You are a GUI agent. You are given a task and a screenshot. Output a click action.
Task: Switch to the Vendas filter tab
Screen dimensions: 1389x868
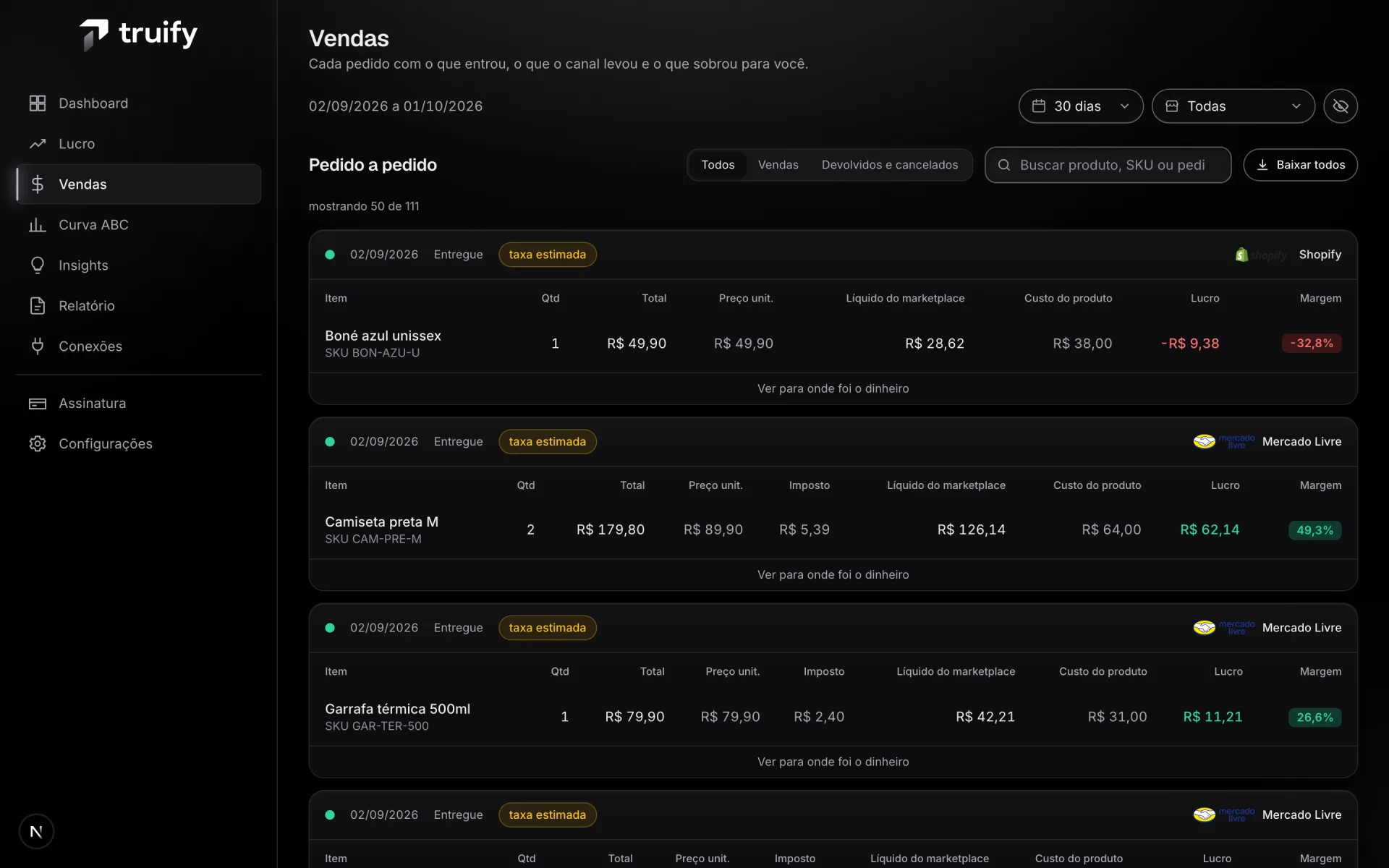(778, 165)
